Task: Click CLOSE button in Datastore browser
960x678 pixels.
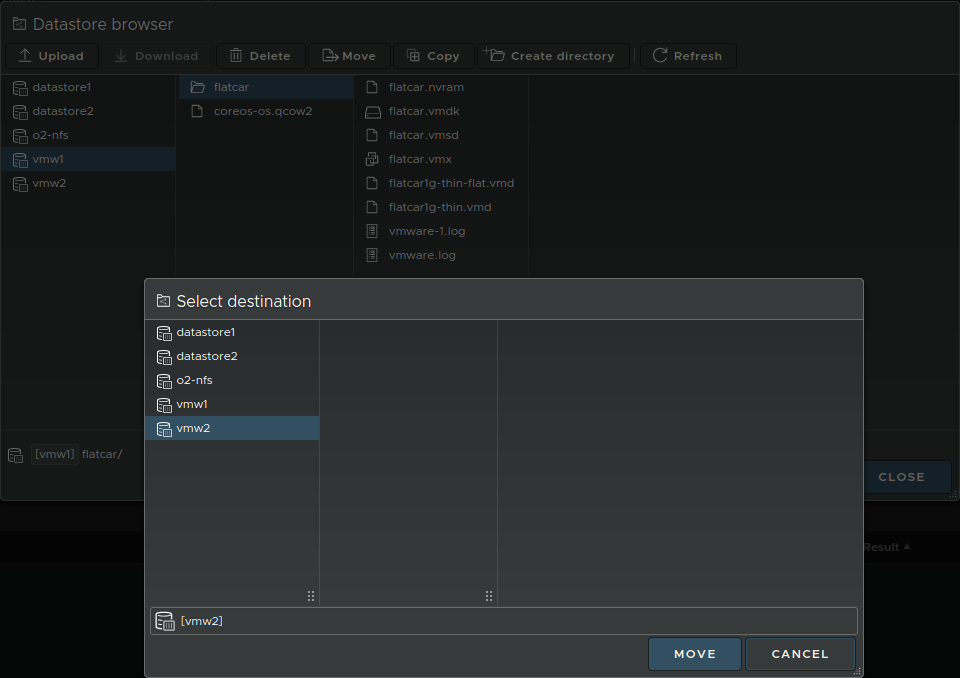Action: 902,476
